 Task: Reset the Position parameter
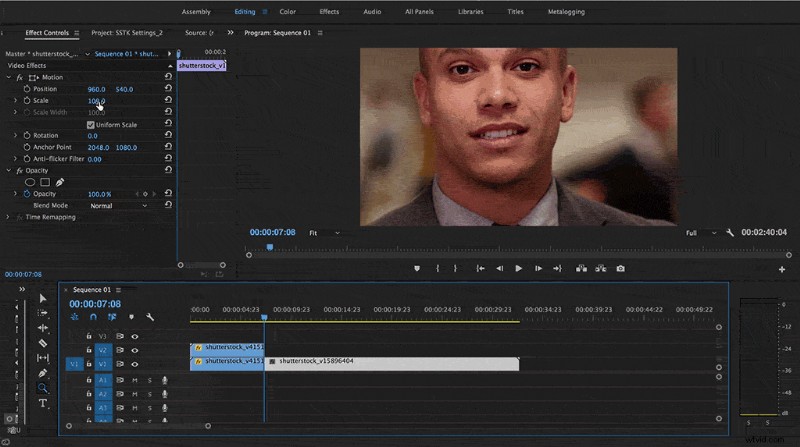coord(168,88)
